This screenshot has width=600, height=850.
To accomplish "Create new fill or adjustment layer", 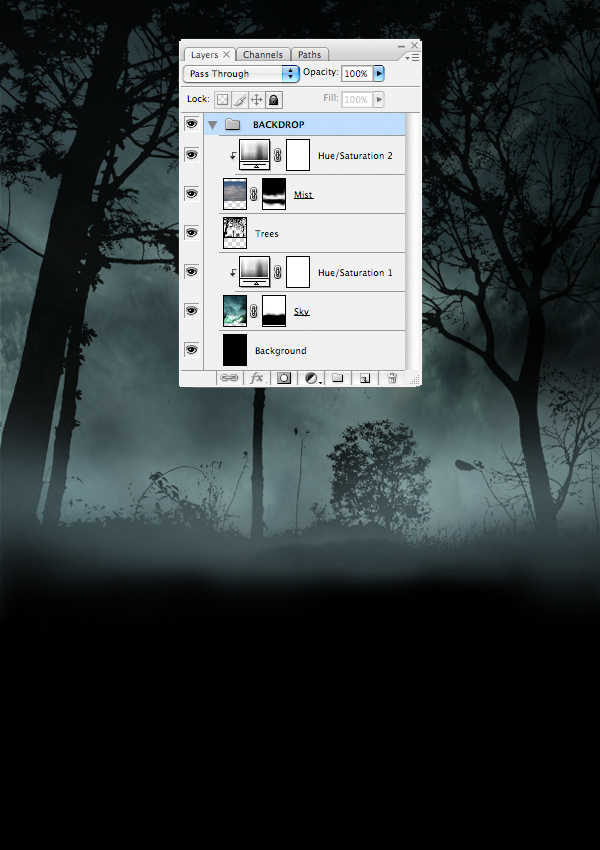I will 312,378.
